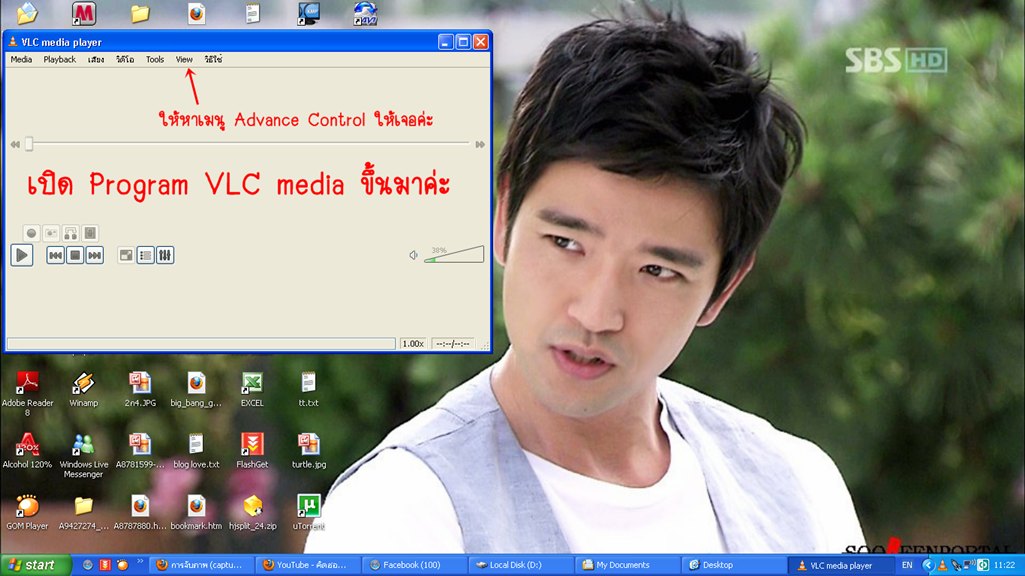Toggle VLC fullscreen video button
This screenshot has width=1025, height=576.
126,255
